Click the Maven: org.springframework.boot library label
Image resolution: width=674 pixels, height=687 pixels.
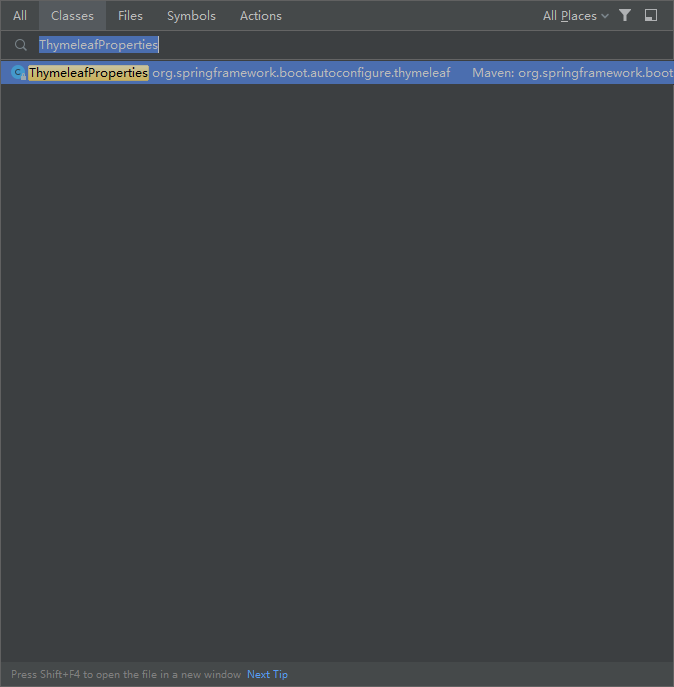click(572, 73)
